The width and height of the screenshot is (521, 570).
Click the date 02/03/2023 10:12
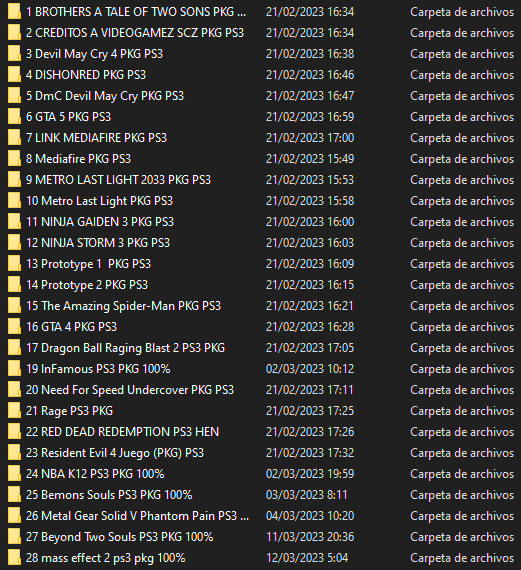pyautogui.click(x=310, y=369)
